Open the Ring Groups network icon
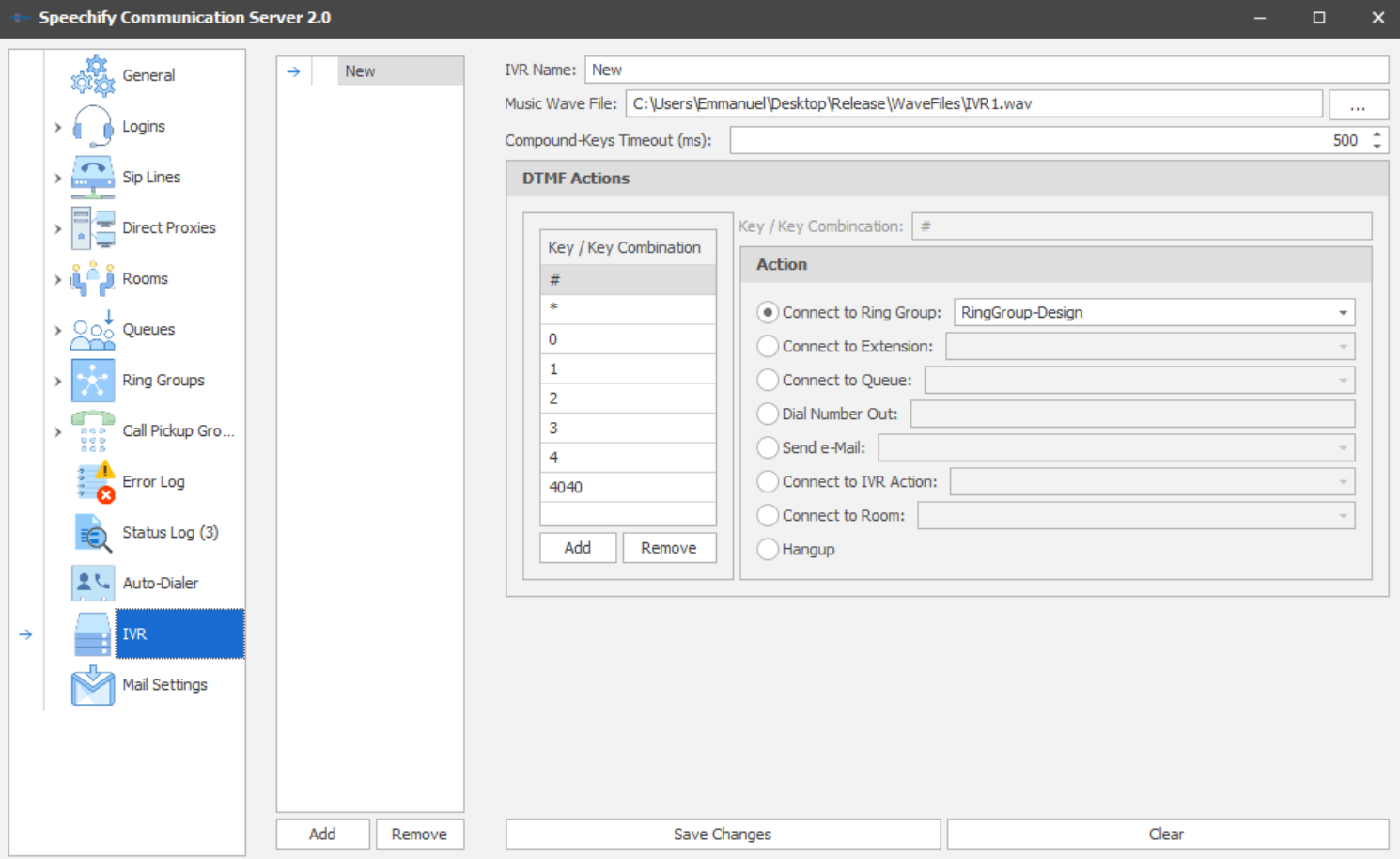The height and width of the screenshot is (859, 1400). pyautogui.click(x=93, y=380)
